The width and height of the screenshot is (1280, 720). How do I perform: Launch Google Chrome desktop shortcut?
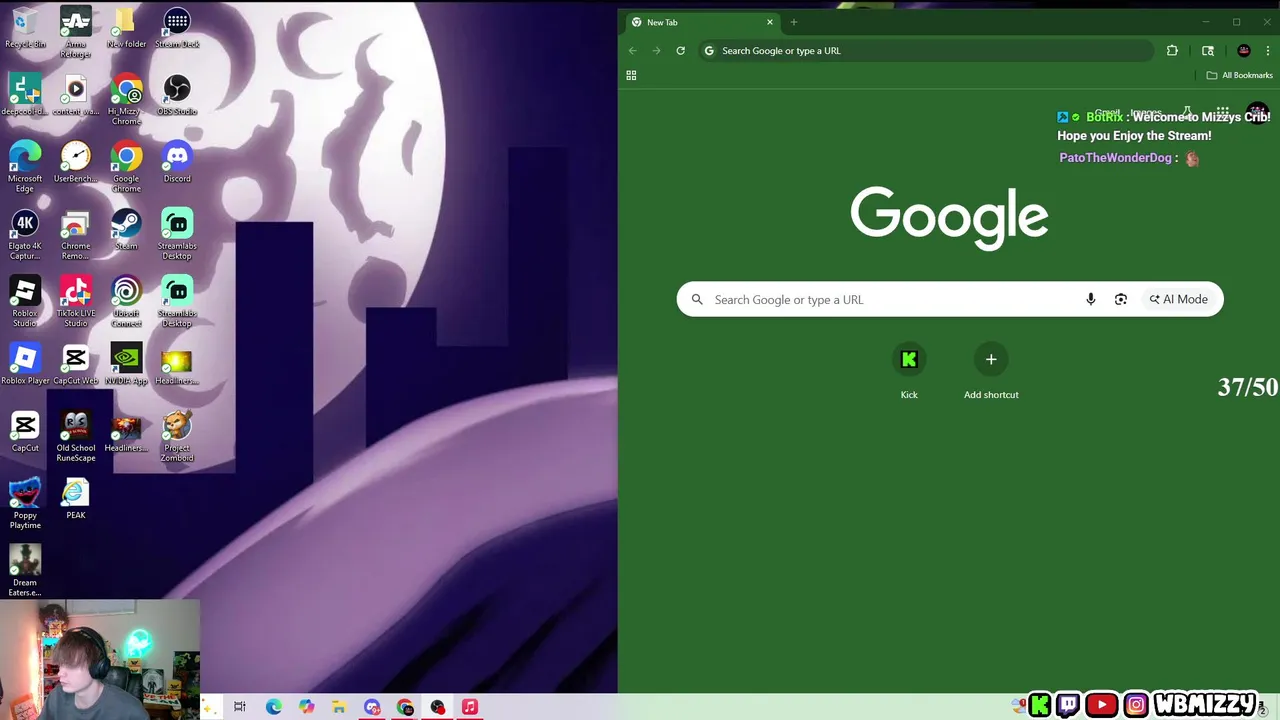126,167
